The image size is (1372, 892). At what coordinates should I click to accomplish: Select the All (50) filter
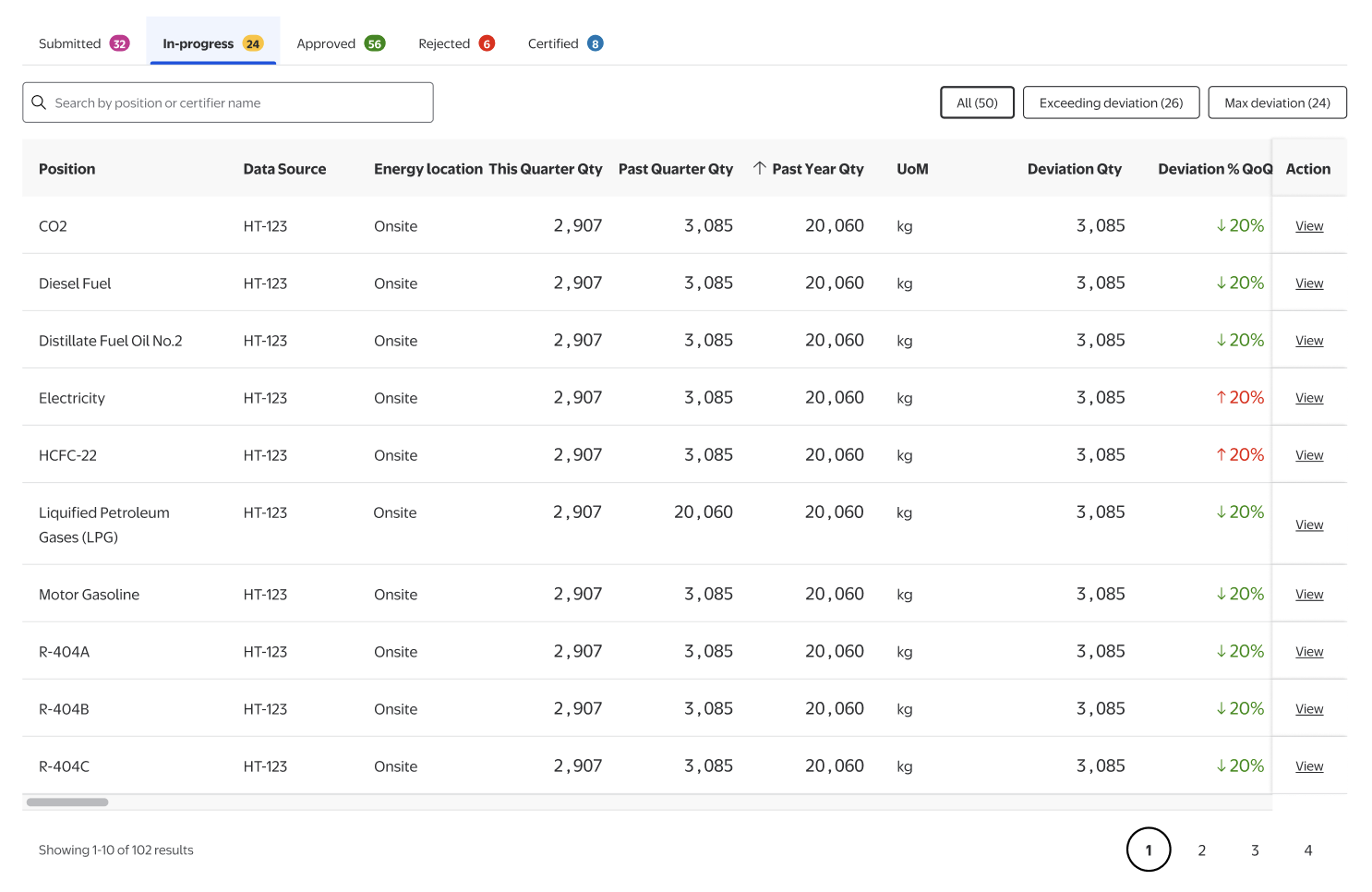977,102
